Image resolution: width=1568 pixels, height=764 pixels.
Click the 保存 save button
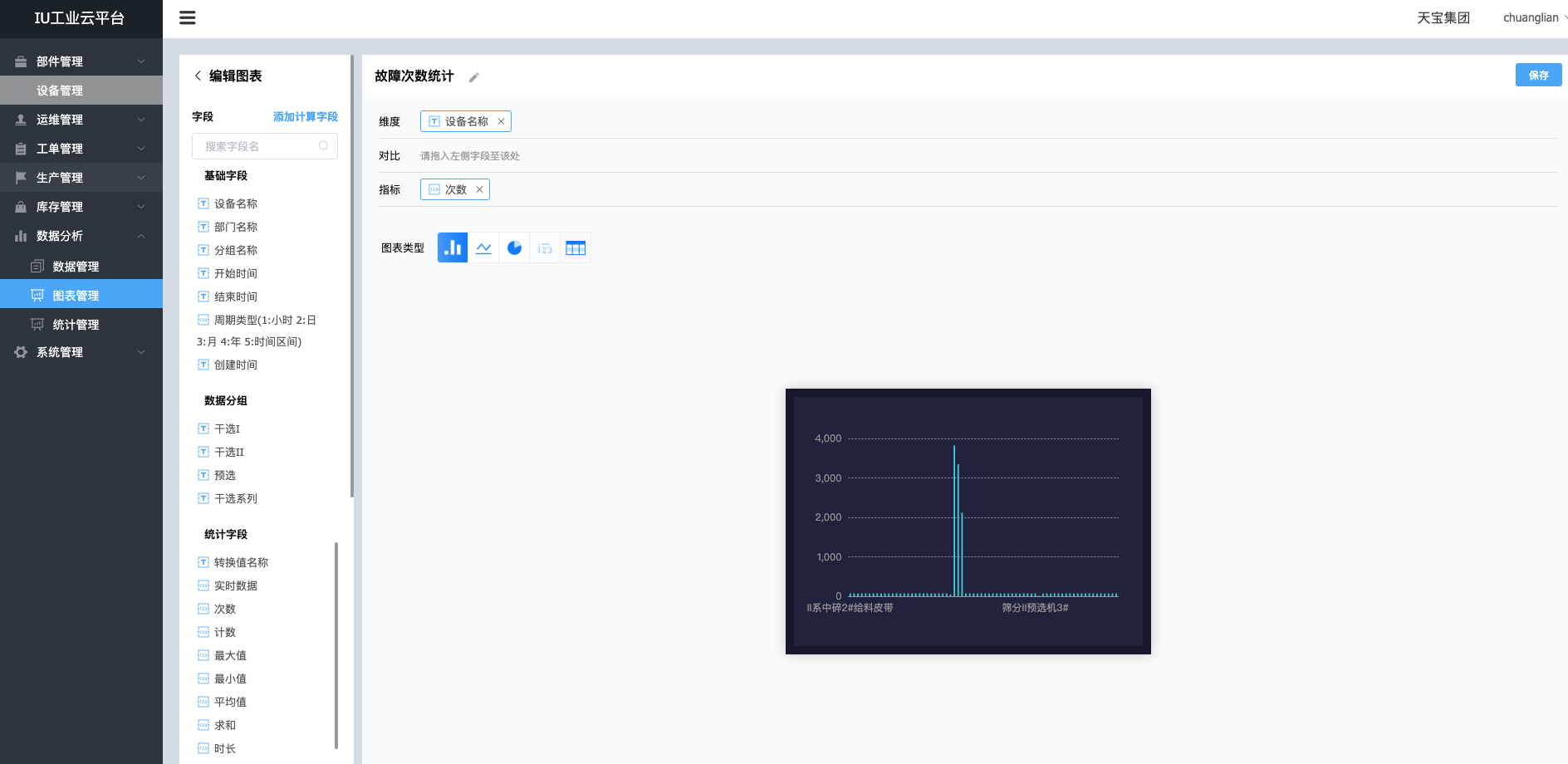[1538, 75]
